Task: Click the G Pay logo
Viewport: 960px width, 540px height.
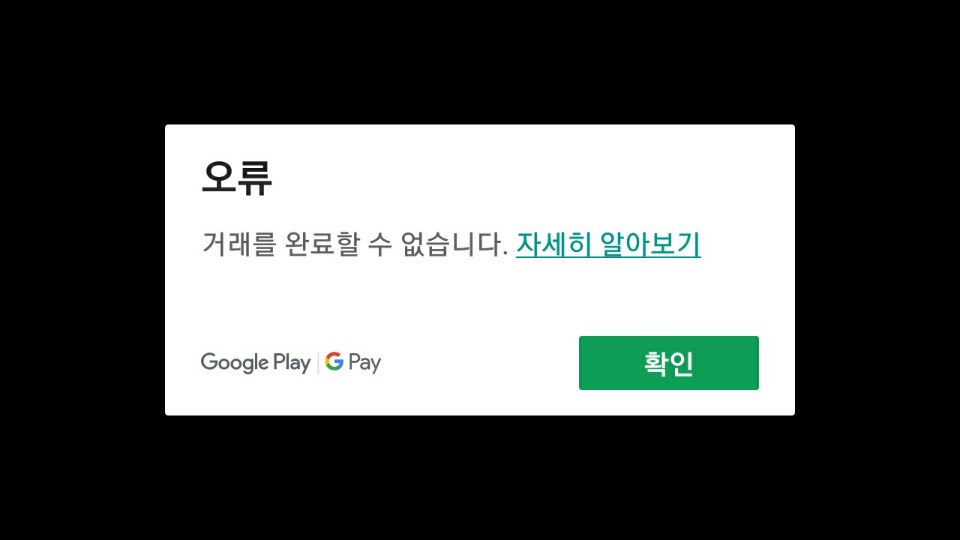Action: 353,362
